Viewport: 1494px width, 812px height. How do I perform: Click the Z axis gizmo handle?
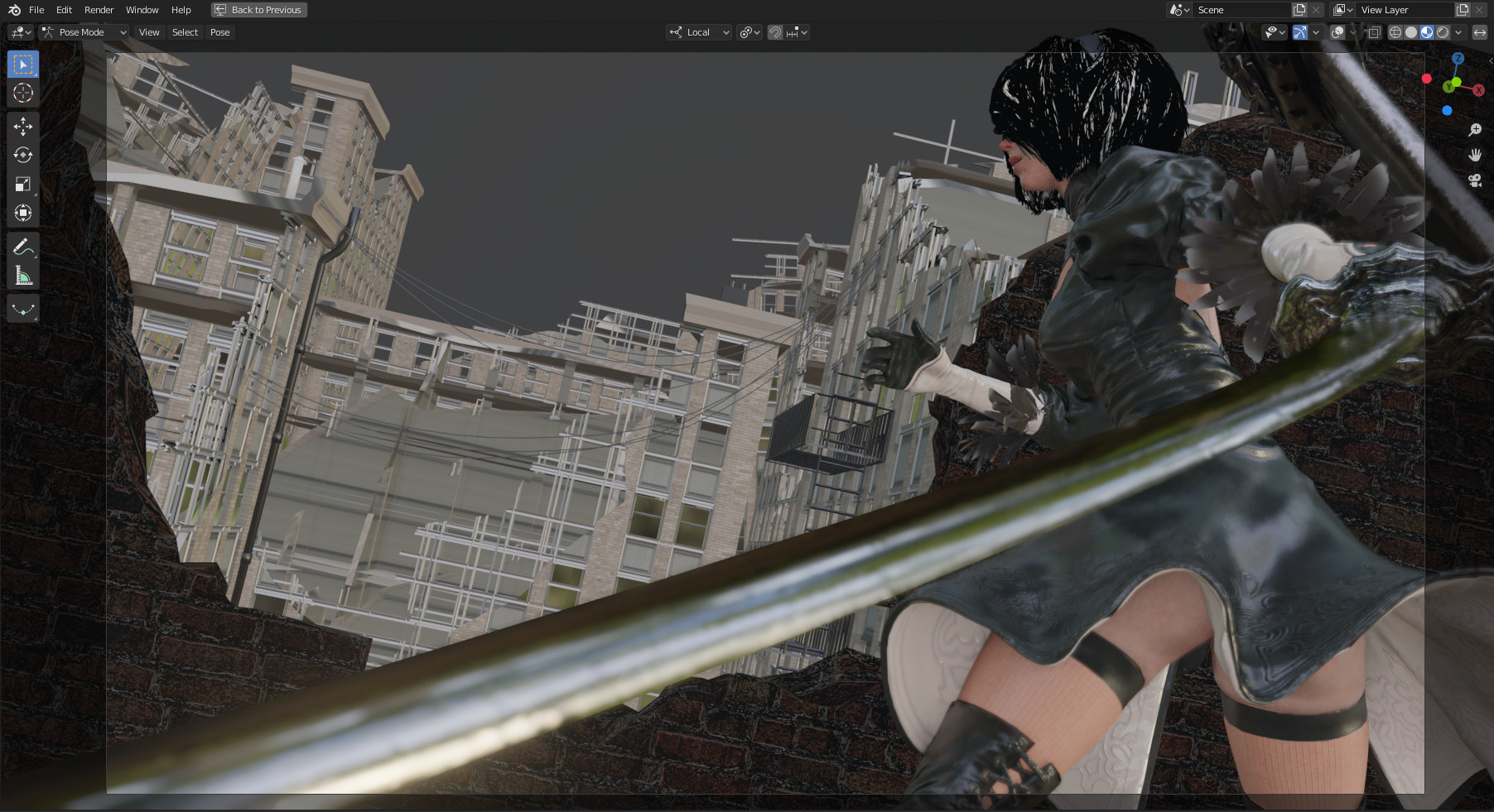point(1458,59)
